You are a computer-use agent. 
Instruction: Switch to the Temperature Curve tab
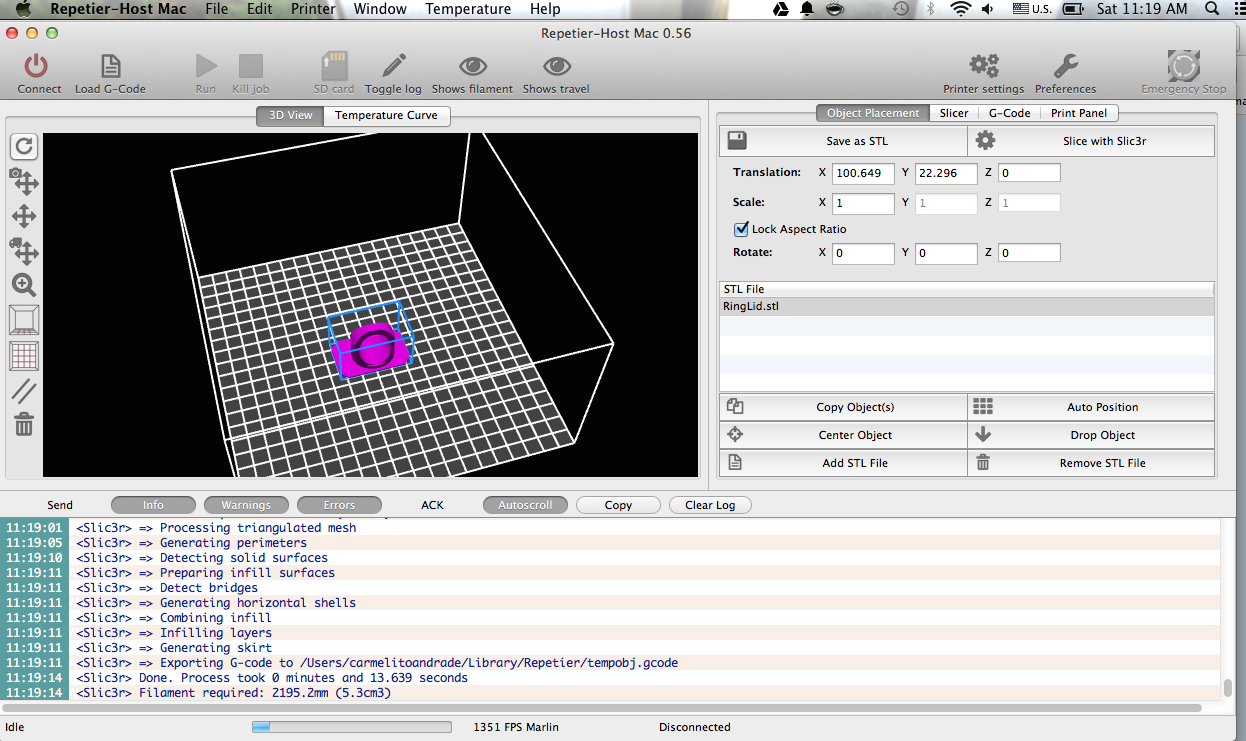pos(386,115)
